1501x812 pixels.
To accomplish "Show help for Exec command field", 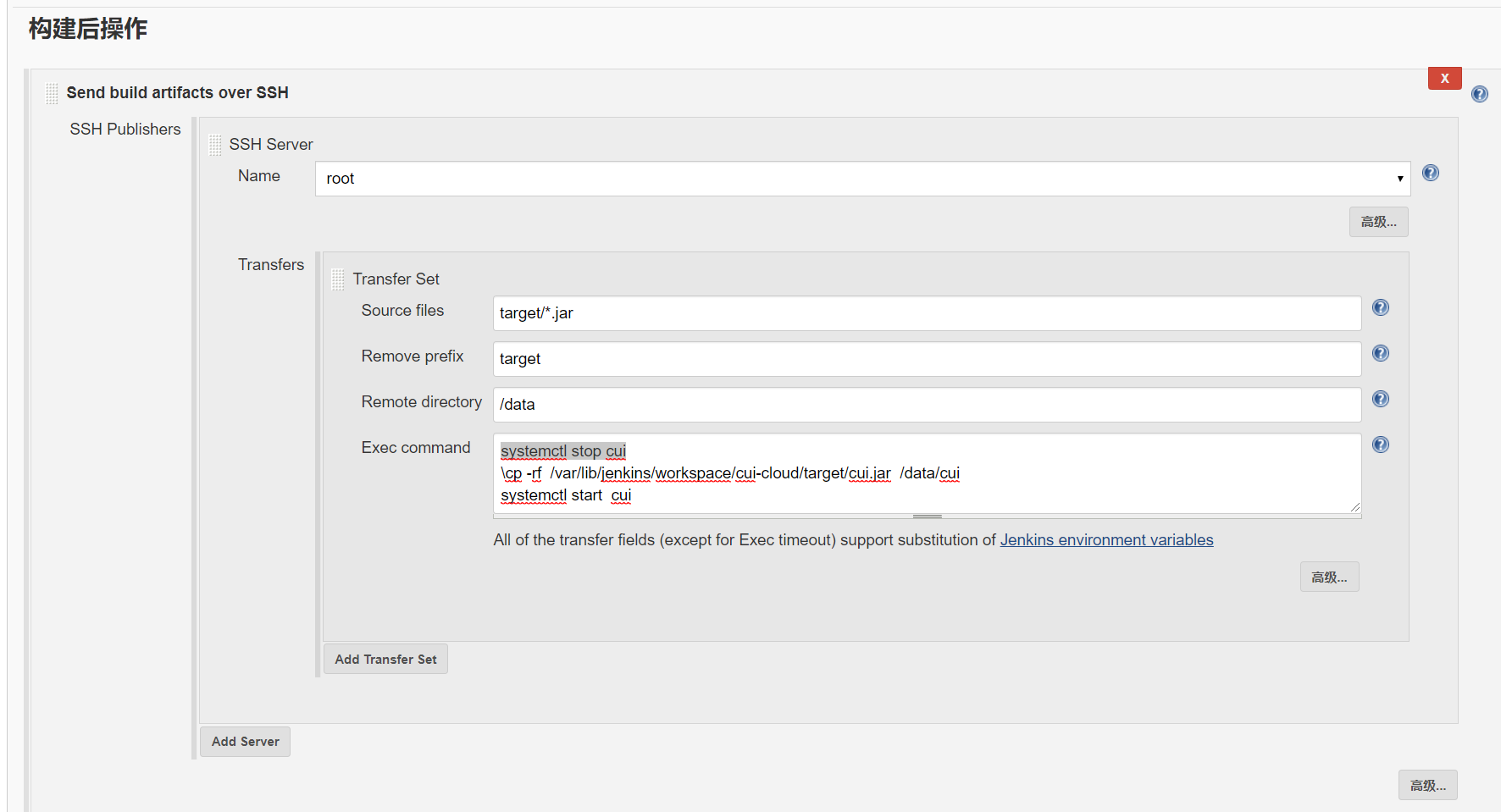I will tap(1380, 445).
